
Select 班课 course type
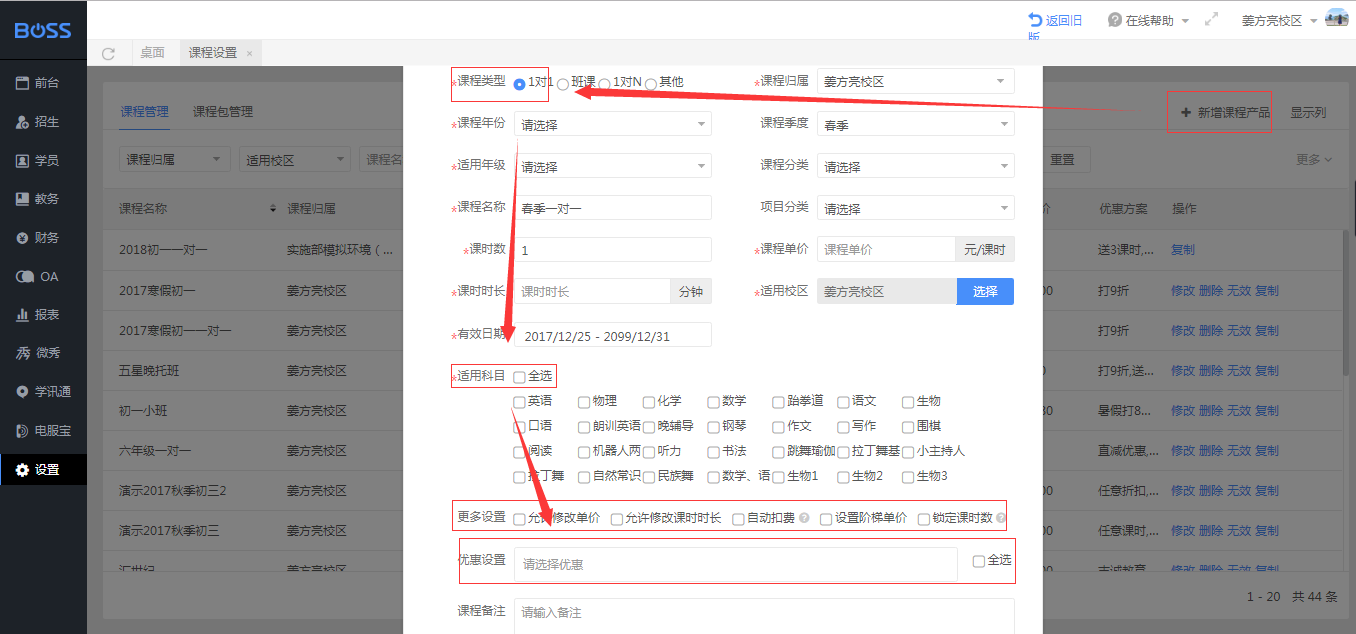pyautogui.click(x=563, y=85)
